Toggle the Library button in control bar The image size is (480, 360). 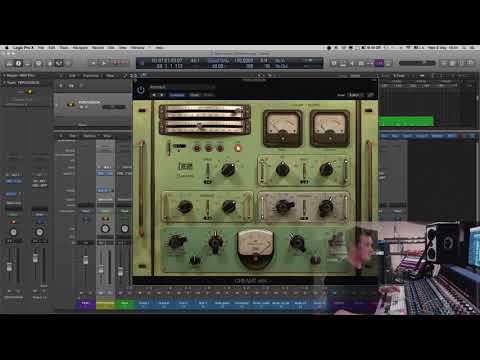pos(9,63)
